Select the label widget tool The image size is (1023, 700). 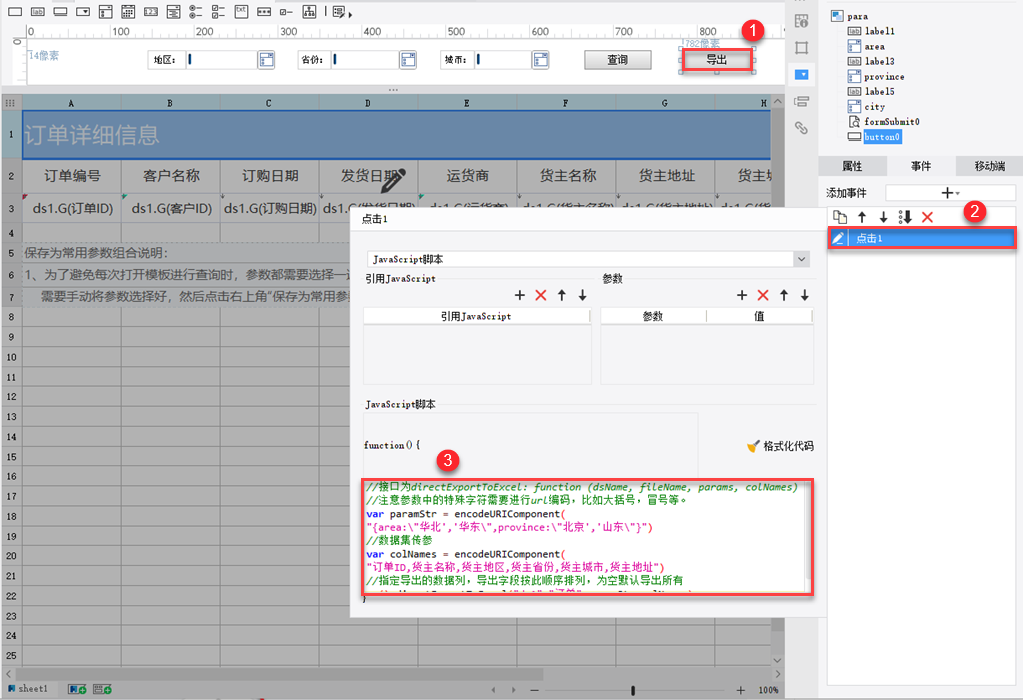pos(38,12)
